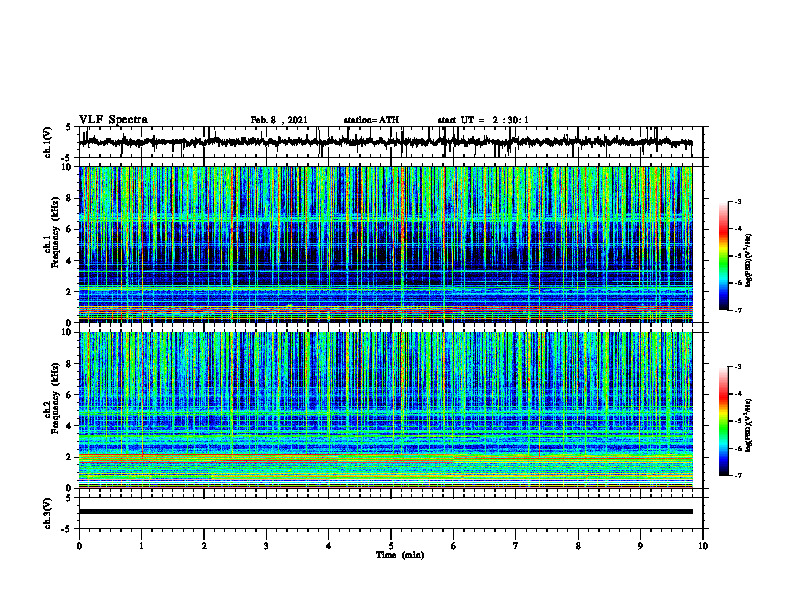The height and width of the screenshot is (612, 792).
Task: Click time axis tick label "3"
Action: coord(266,546)
